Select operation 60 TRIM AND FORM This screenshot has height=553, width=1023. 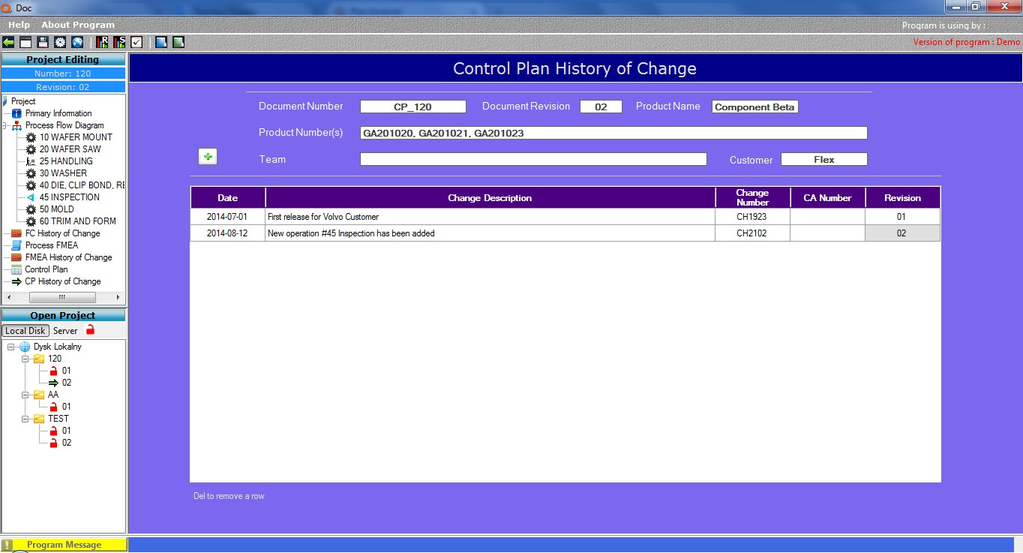[78, 221]
